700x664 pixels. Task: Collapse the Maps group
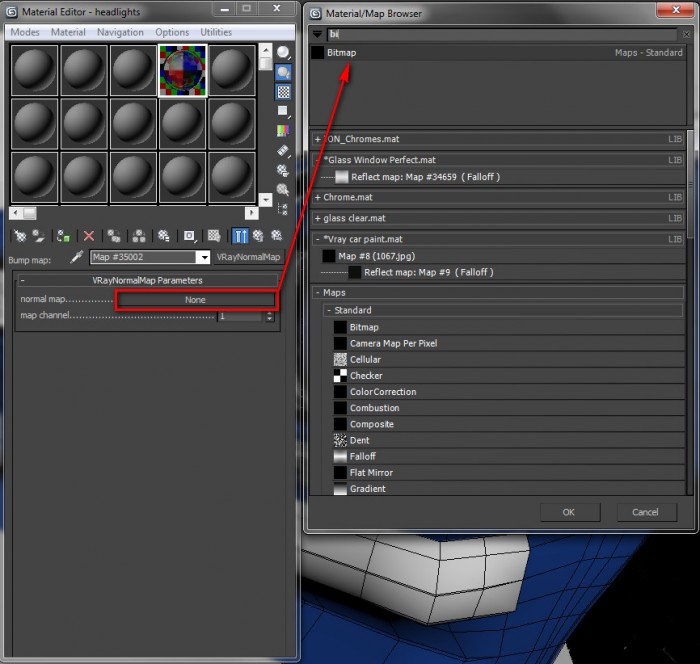point(317,293)
